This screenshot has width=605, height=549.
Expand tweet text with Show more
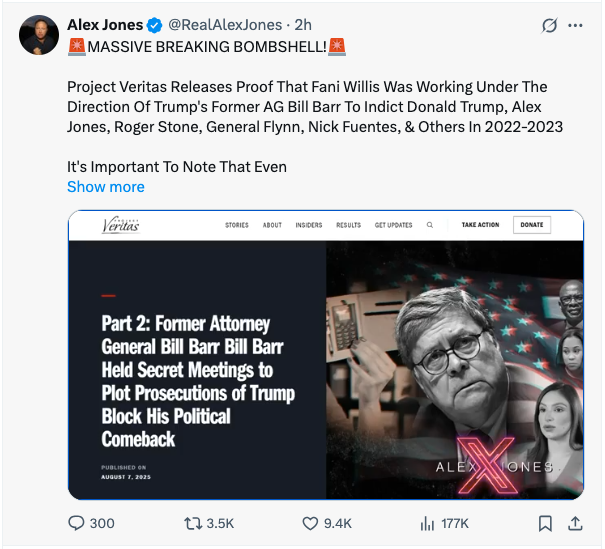[106, 187]
